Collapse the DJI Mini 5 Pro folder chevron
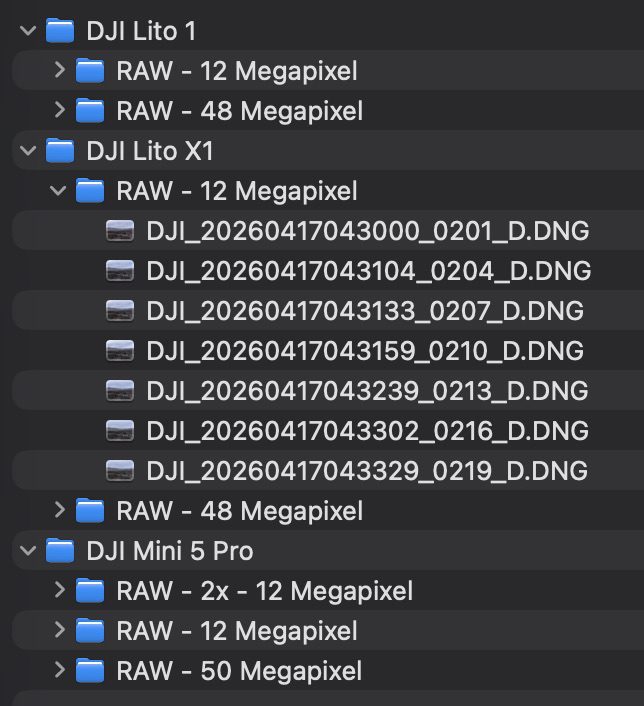This screenshot has height=706, width=644. [x=28, y=551]
